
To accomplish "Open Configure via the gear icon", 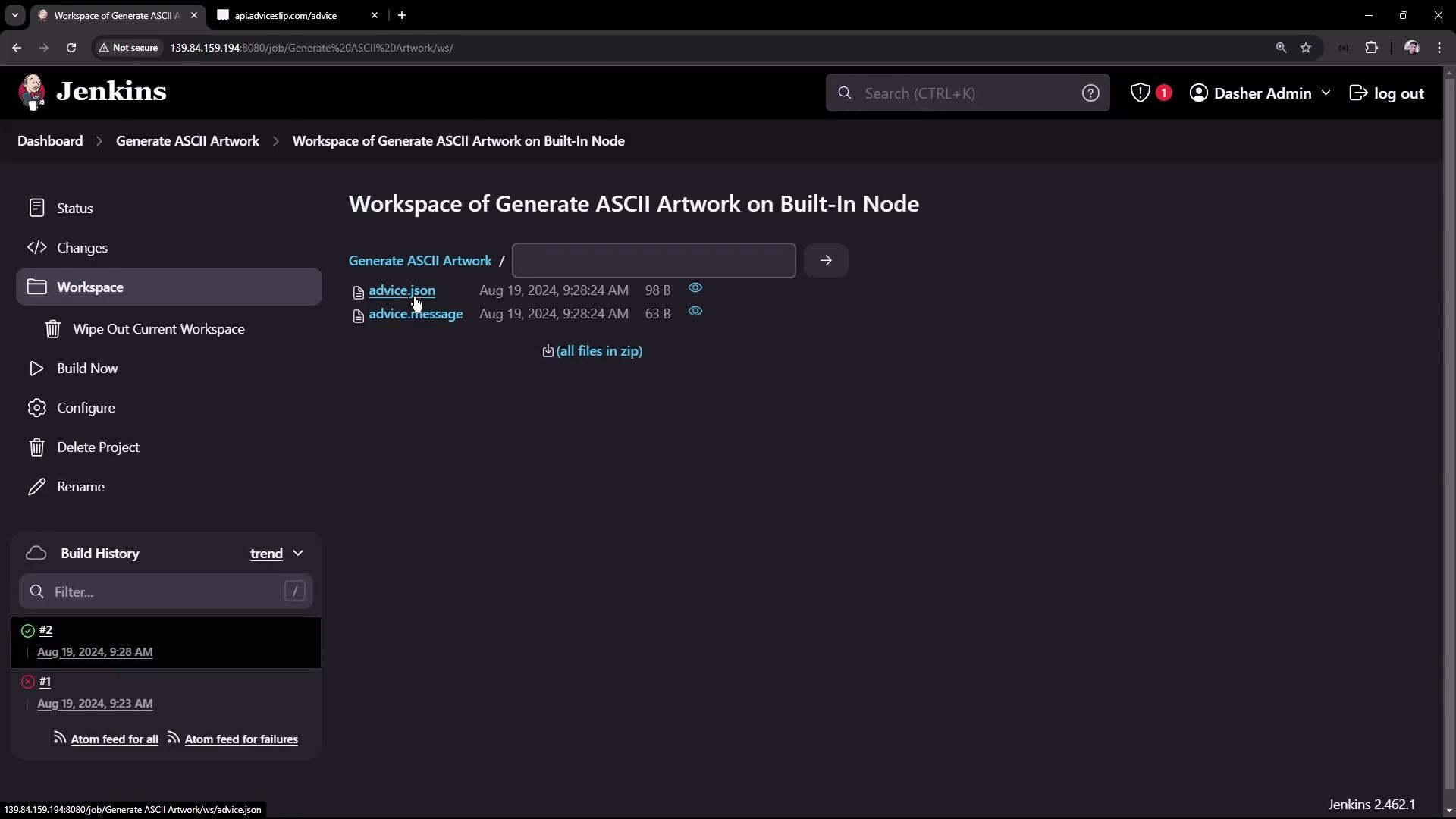I will pos(36,408).
